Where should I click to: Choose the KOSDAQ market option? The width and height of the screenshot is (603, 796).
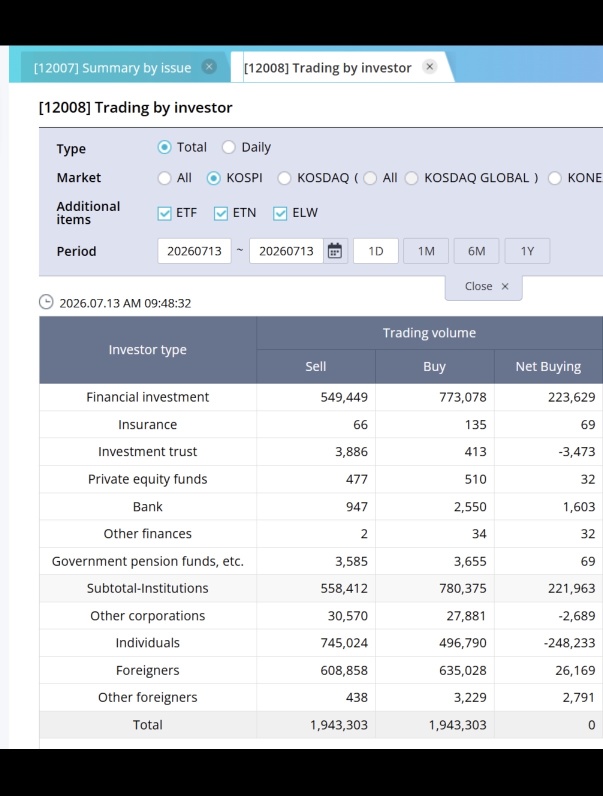pyautogui.click(x=284, y=178)
